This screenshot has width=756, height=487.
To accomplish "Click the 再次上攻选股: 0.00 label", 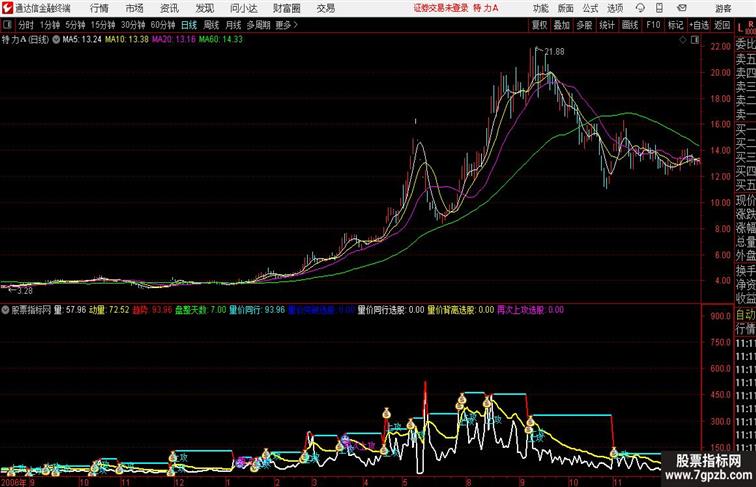I will (x=530, y=310).
